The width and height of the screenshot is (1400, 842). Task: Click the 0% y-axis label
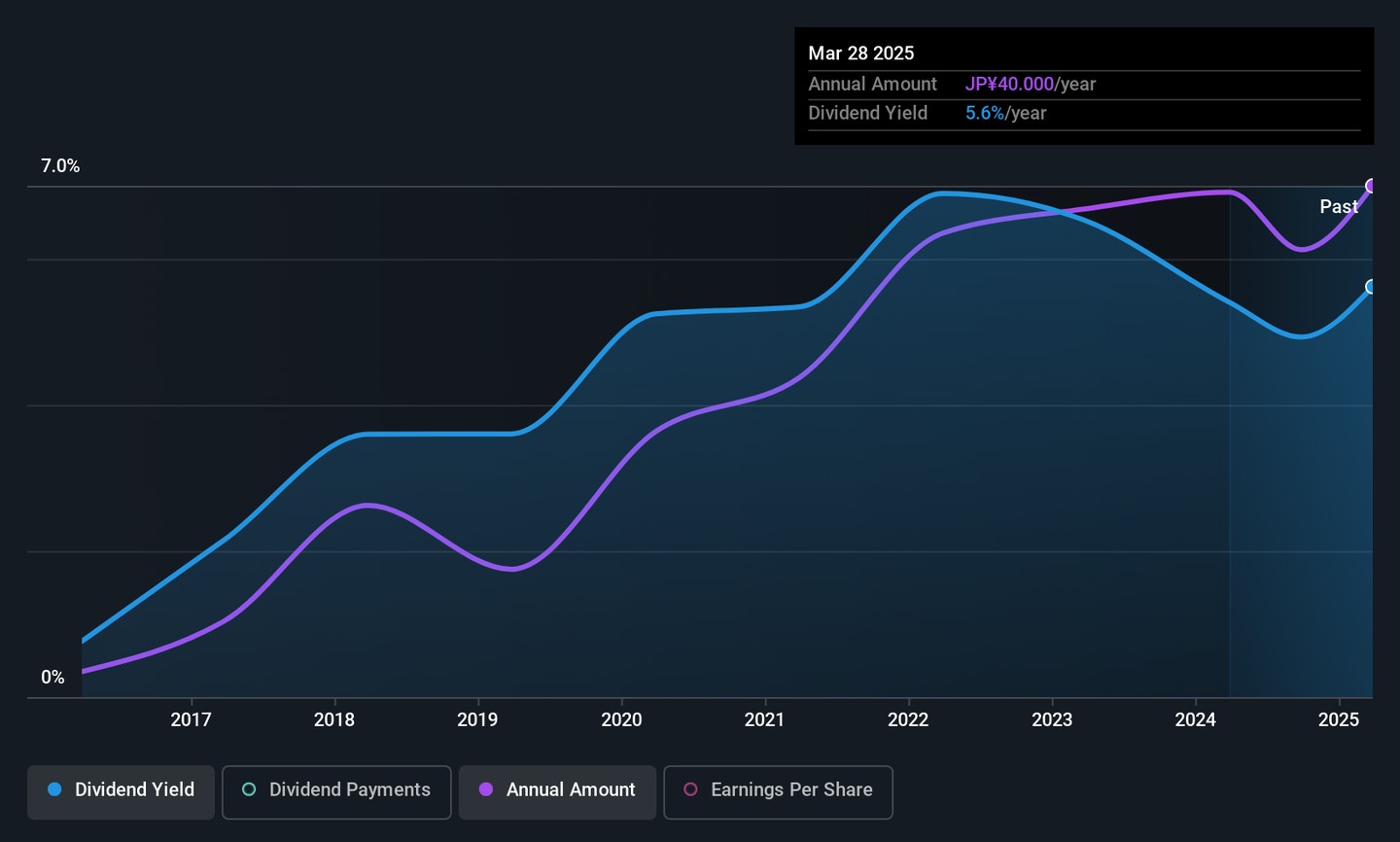click(x=52, y=678)
